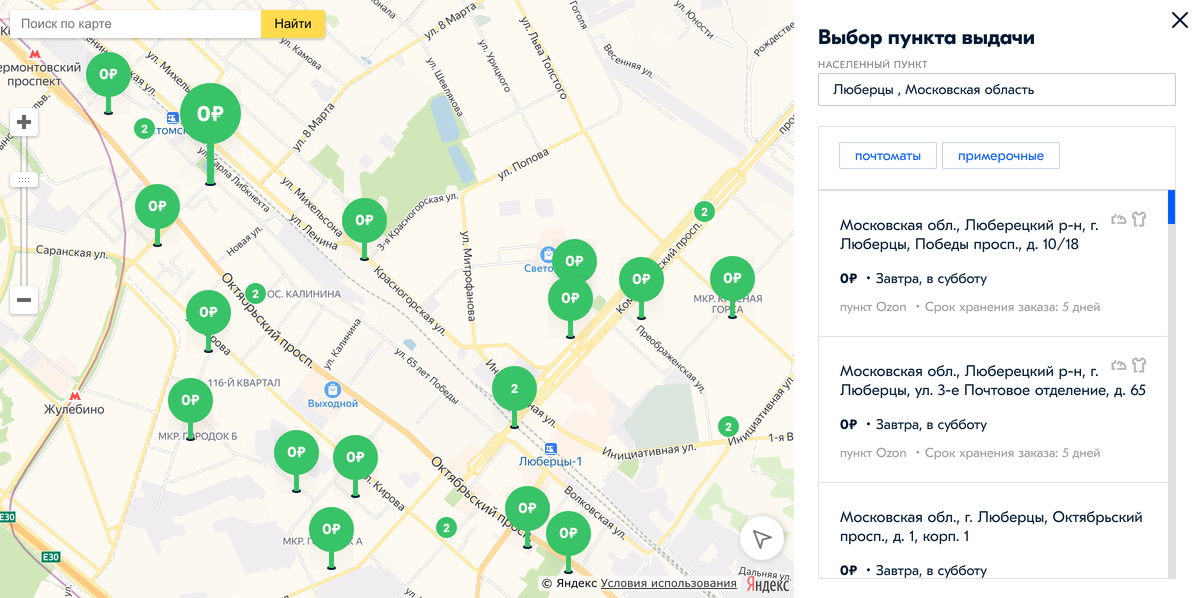Open Условия использования link
Viewport: 1200px width, 598px height.
click(668, 583)
